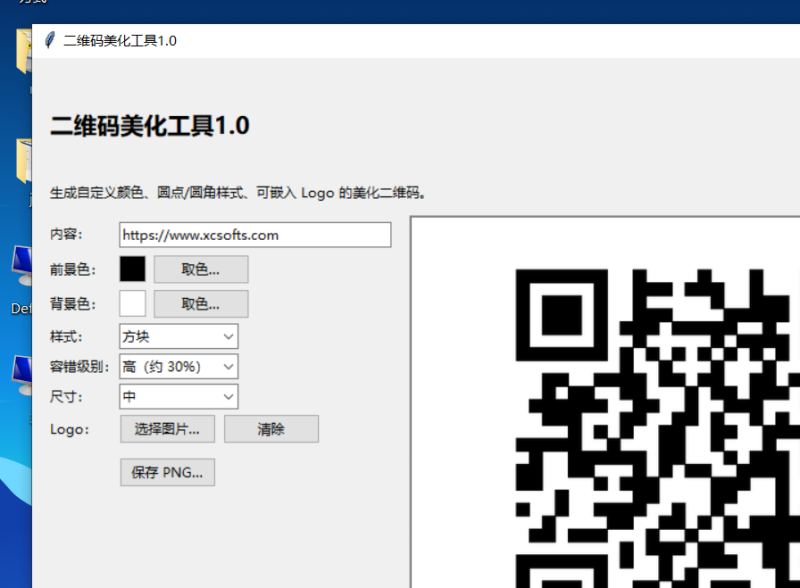
Task: Click the 内容: label
Action: tap(66, 234)
